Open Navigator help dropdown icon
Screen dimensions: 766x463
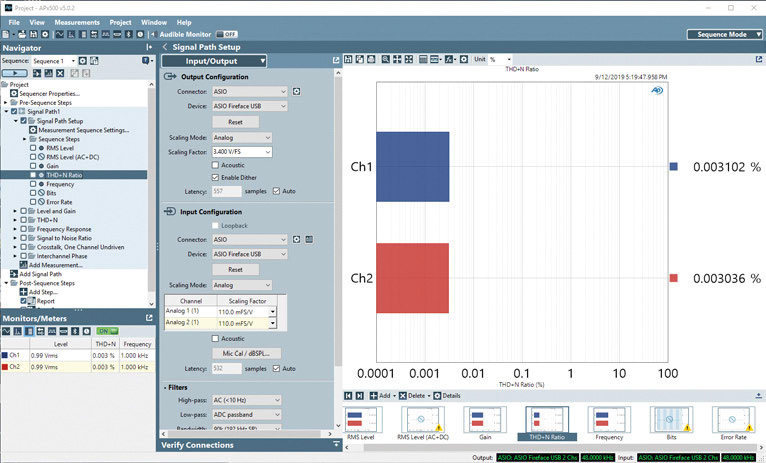[x=147, y=61]
